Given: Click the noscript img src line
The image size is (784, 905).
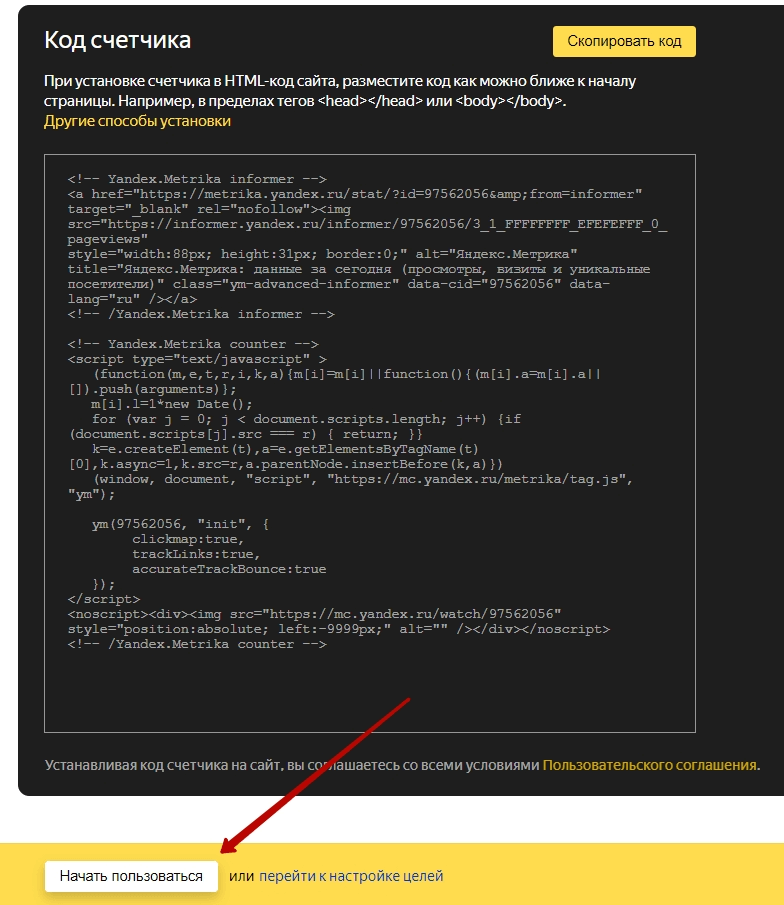Looking at the screenshot, I should point(314,614).
